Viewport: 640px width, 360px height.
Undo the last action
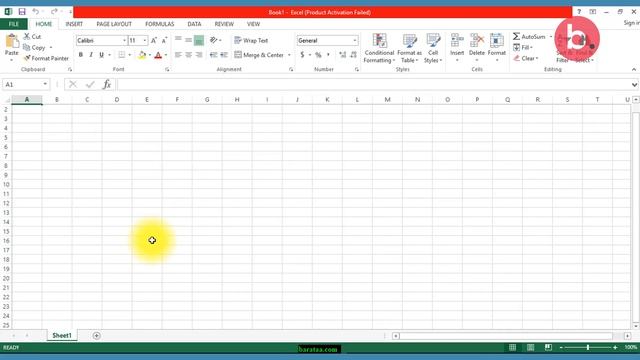coord(36,12)
